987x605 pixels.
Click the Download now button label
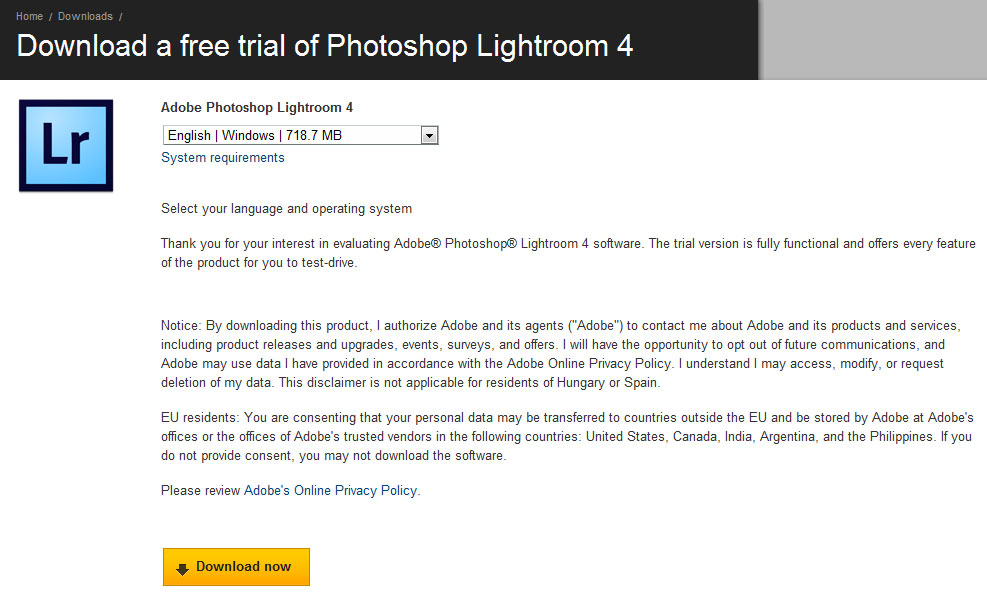244,567
